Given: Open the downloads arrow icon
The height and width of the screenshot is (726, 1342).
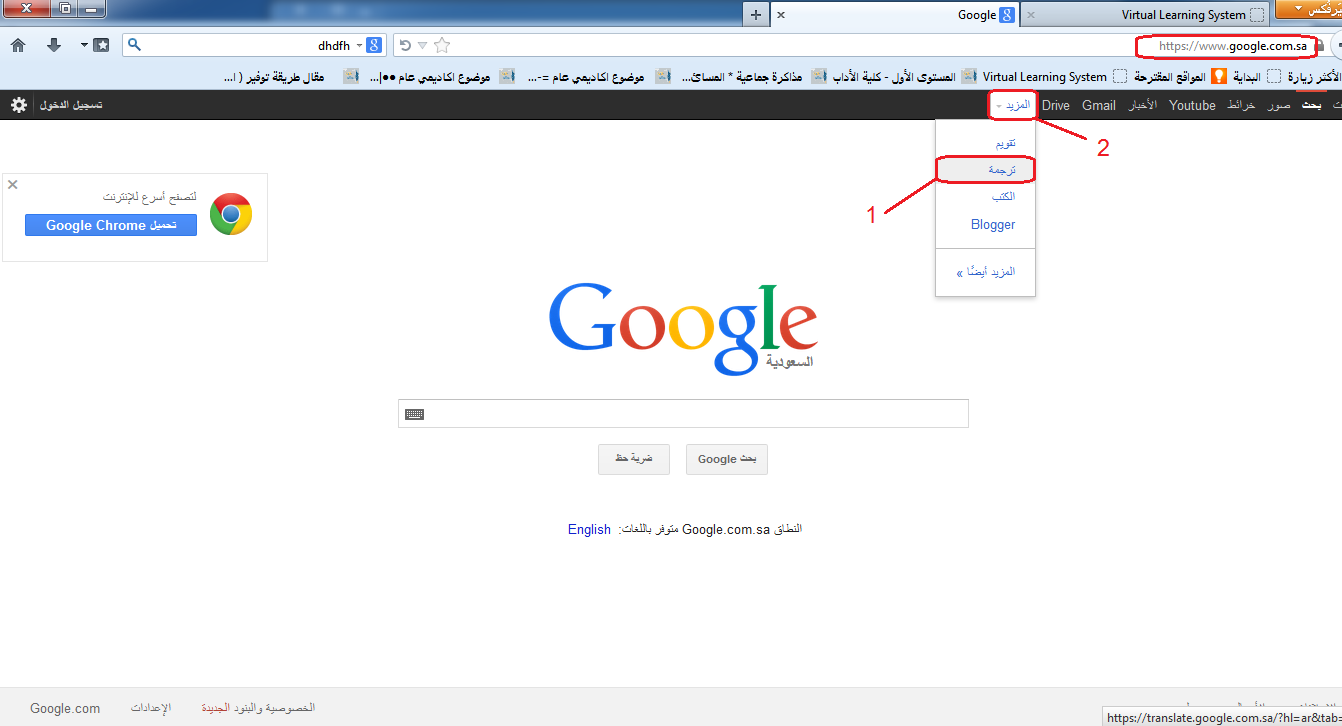Looking at the screenshot, I should [54, 45].
